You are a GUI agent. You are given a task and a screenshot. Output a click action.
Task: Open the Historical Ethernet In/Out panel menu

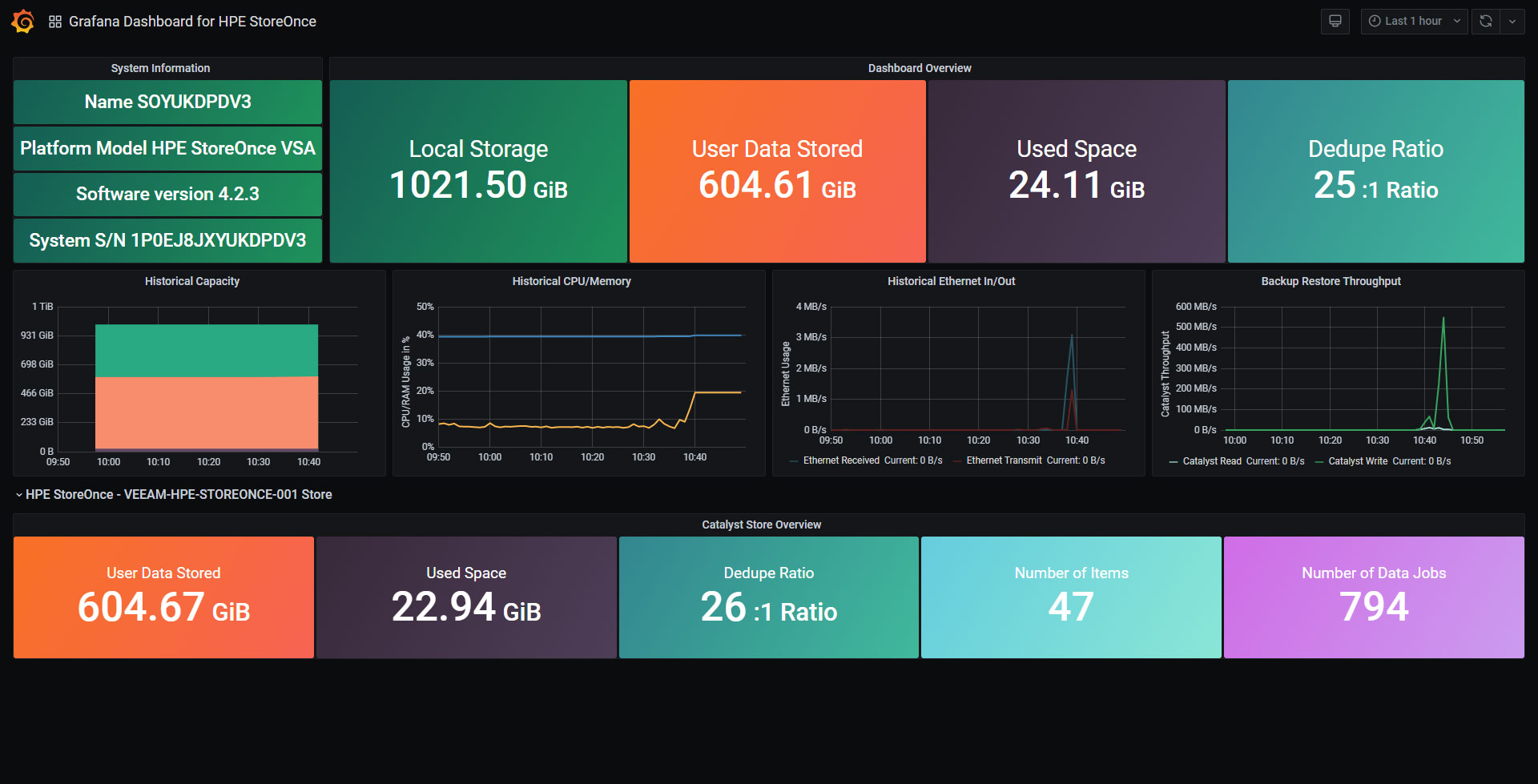(951, 281)
